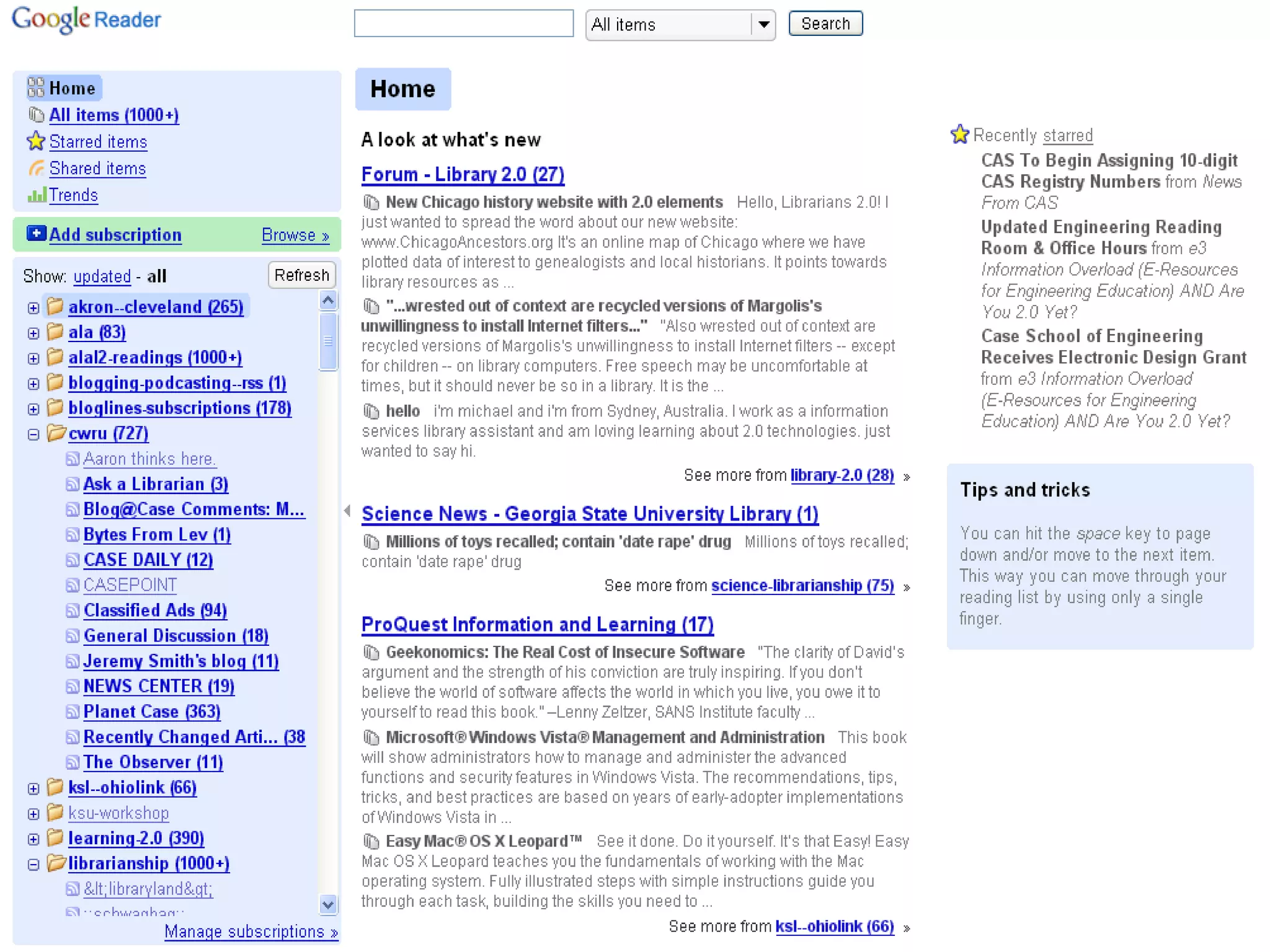Expand the ksl--ohiolink folder
This screenshot has width=1270, height=952.
click(x=33, y=788)
